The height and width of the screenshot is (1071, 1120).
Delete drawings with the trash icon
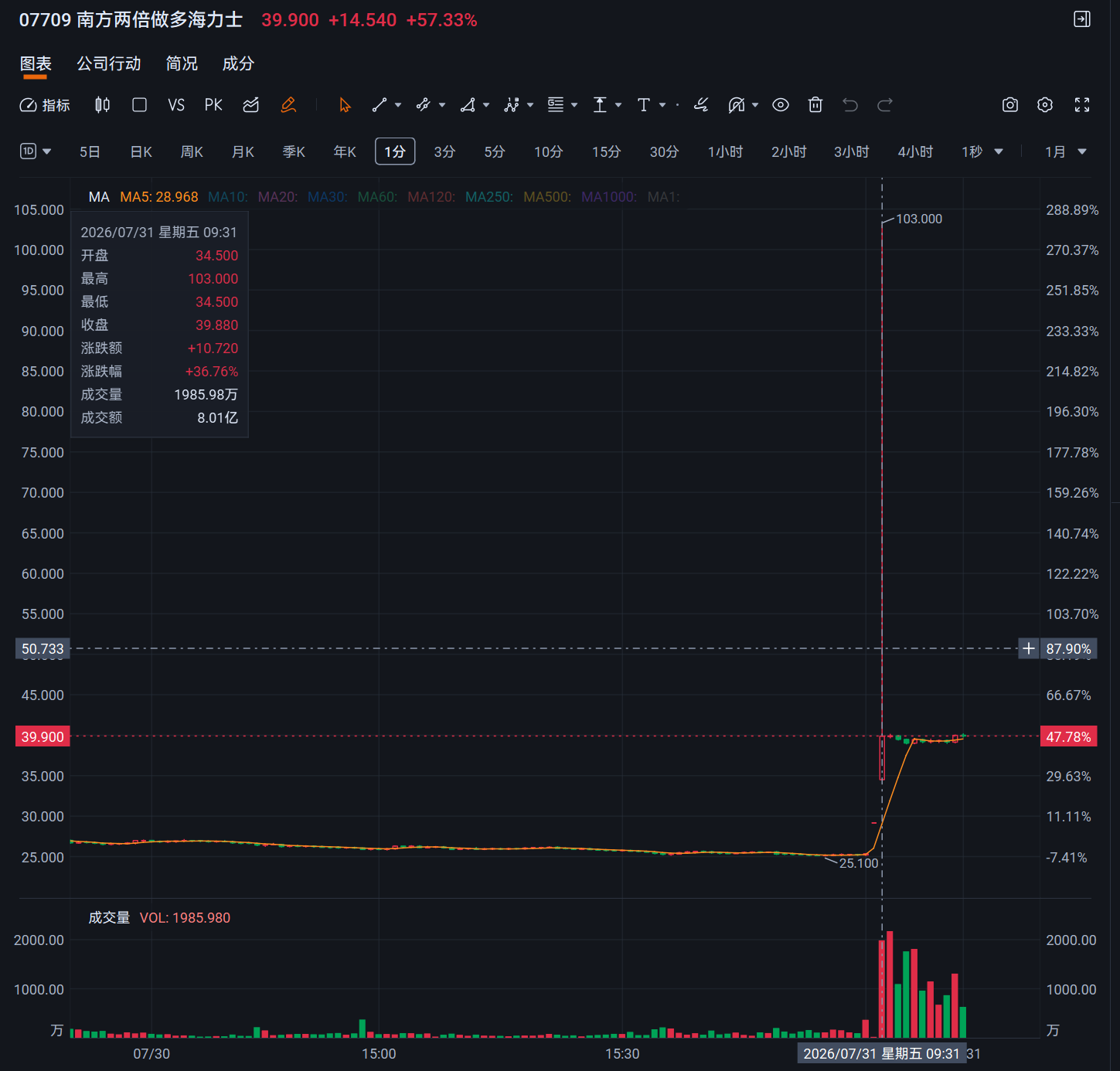pos(815,105)
